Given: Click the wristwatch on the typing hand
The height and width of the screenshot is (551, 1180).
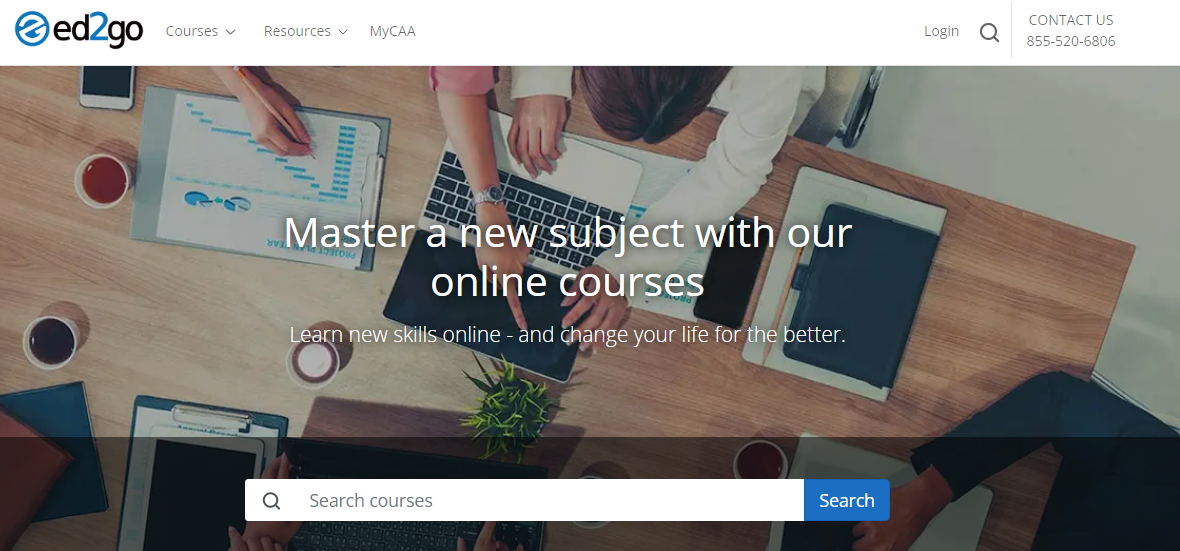Looking at the screenshot, I should pyautogui.click(x=489, y=195).
